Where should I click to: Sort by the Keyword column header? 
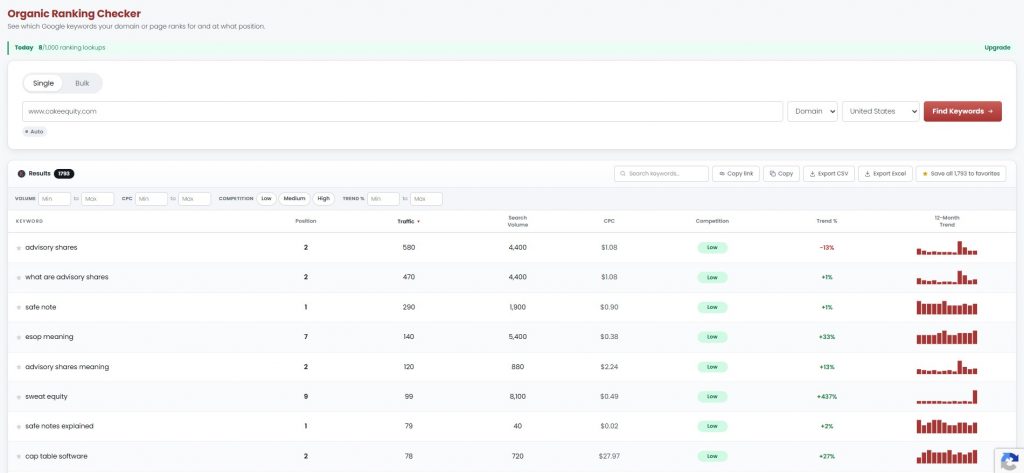tap(29, 221)
